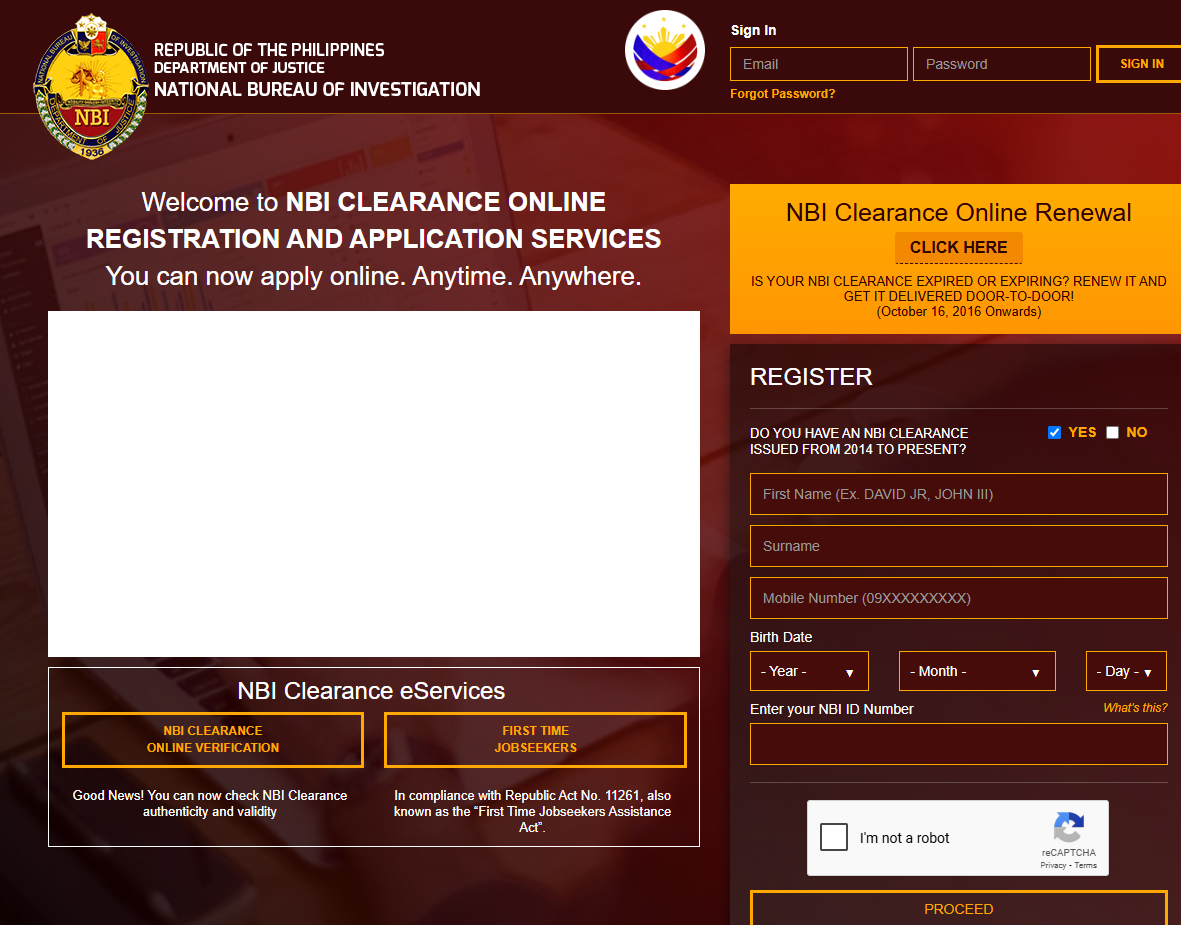Uncheck the YES clearance checkbox

coord(1054,432)
